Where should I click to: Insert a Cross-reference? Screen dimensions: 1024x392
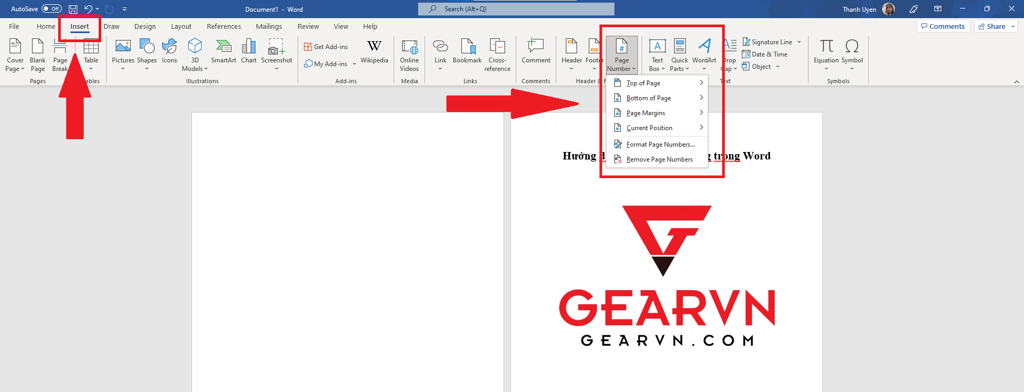pos(498,55)
